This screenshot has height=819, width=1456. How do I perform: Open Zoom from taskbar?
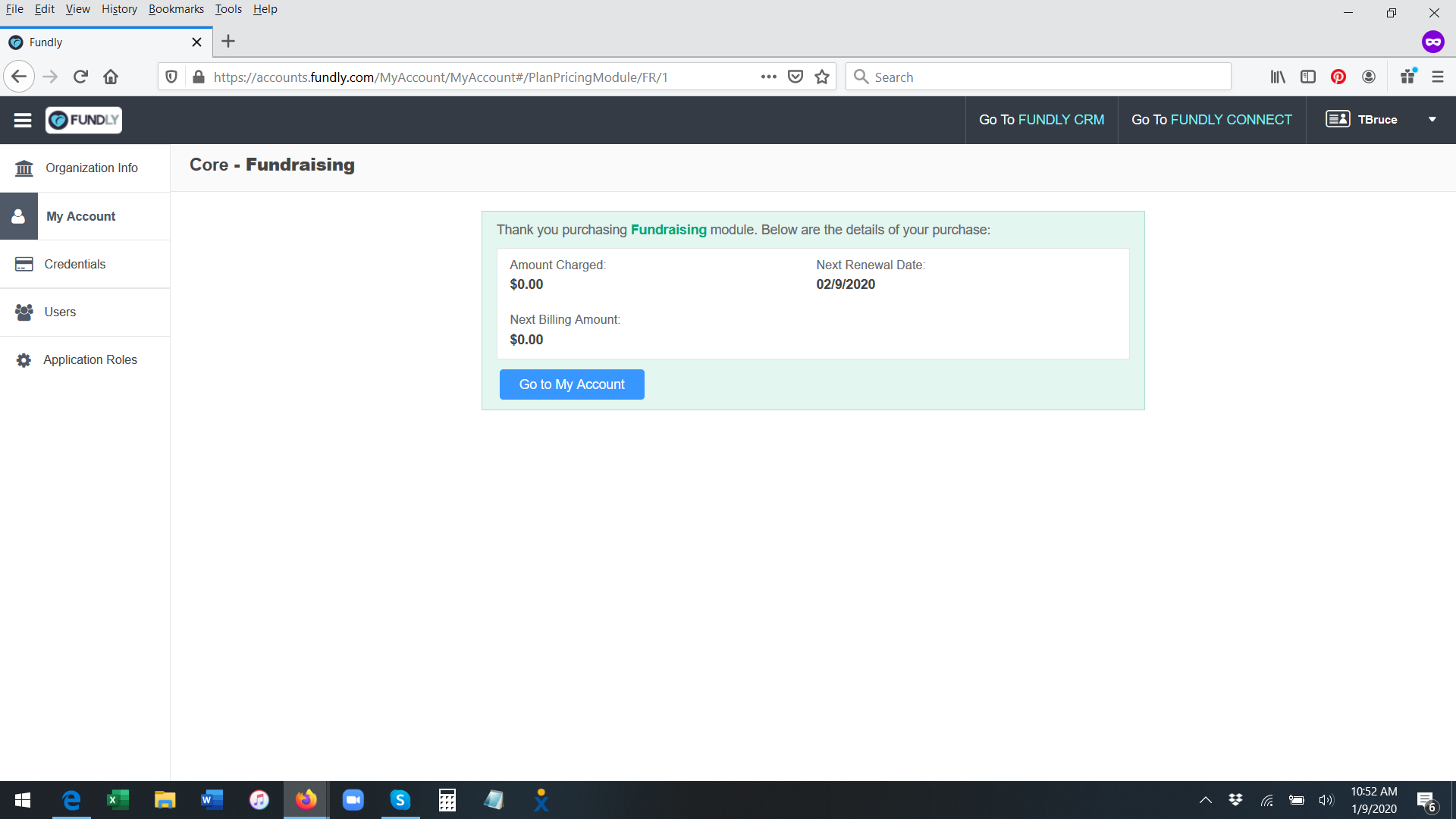pos(353,800)
